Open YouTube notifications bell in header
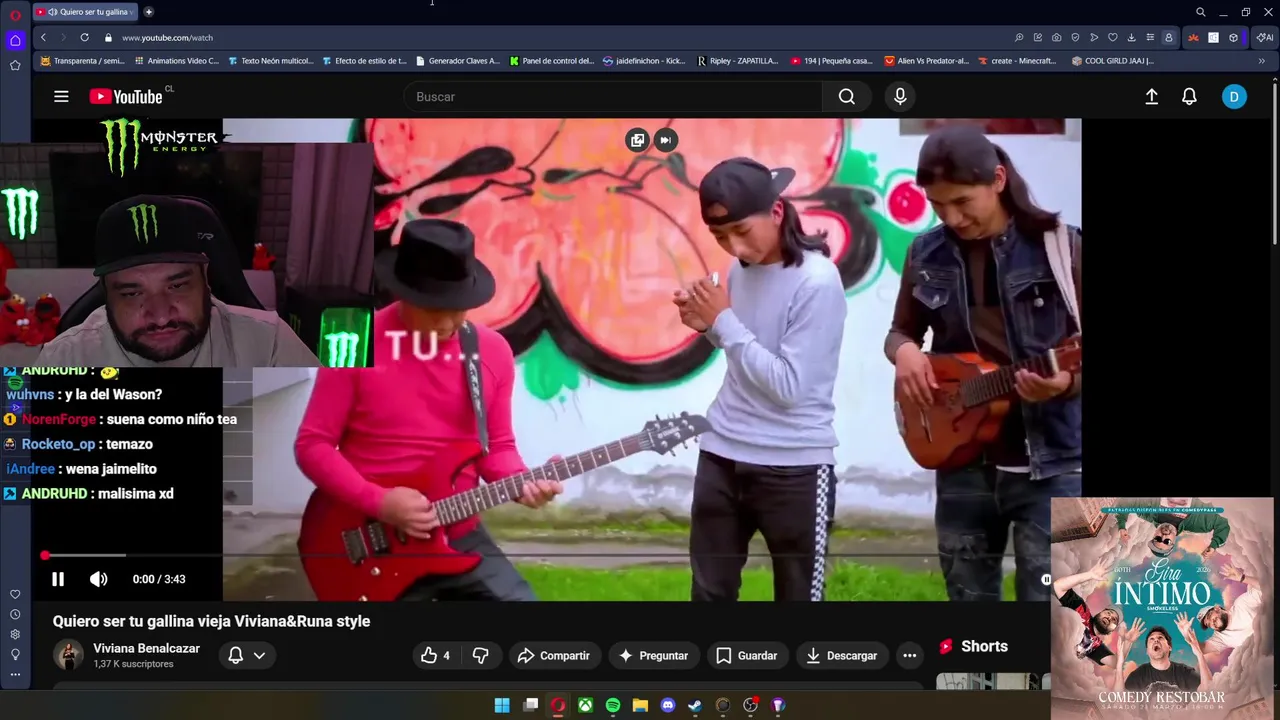 click(1189, 96)
